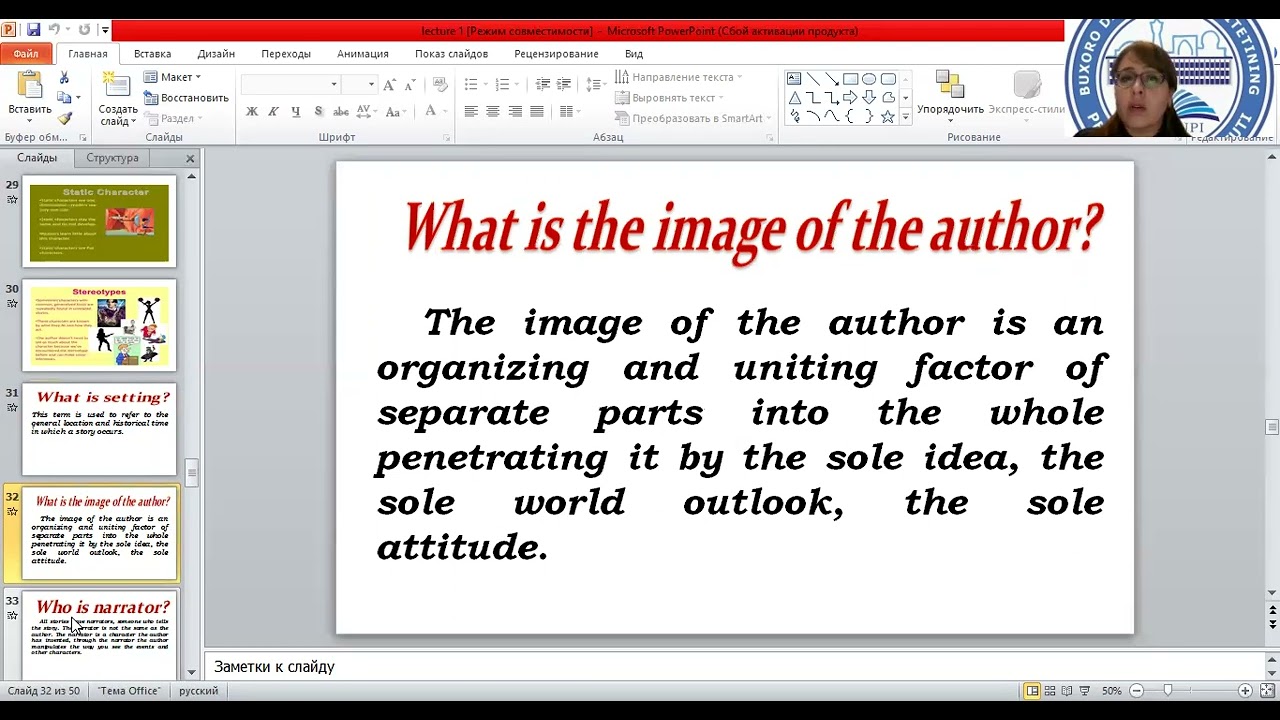Click the Save icon in quick access toolbar
Screen dimensions: 1280x720
pos(33,30)
